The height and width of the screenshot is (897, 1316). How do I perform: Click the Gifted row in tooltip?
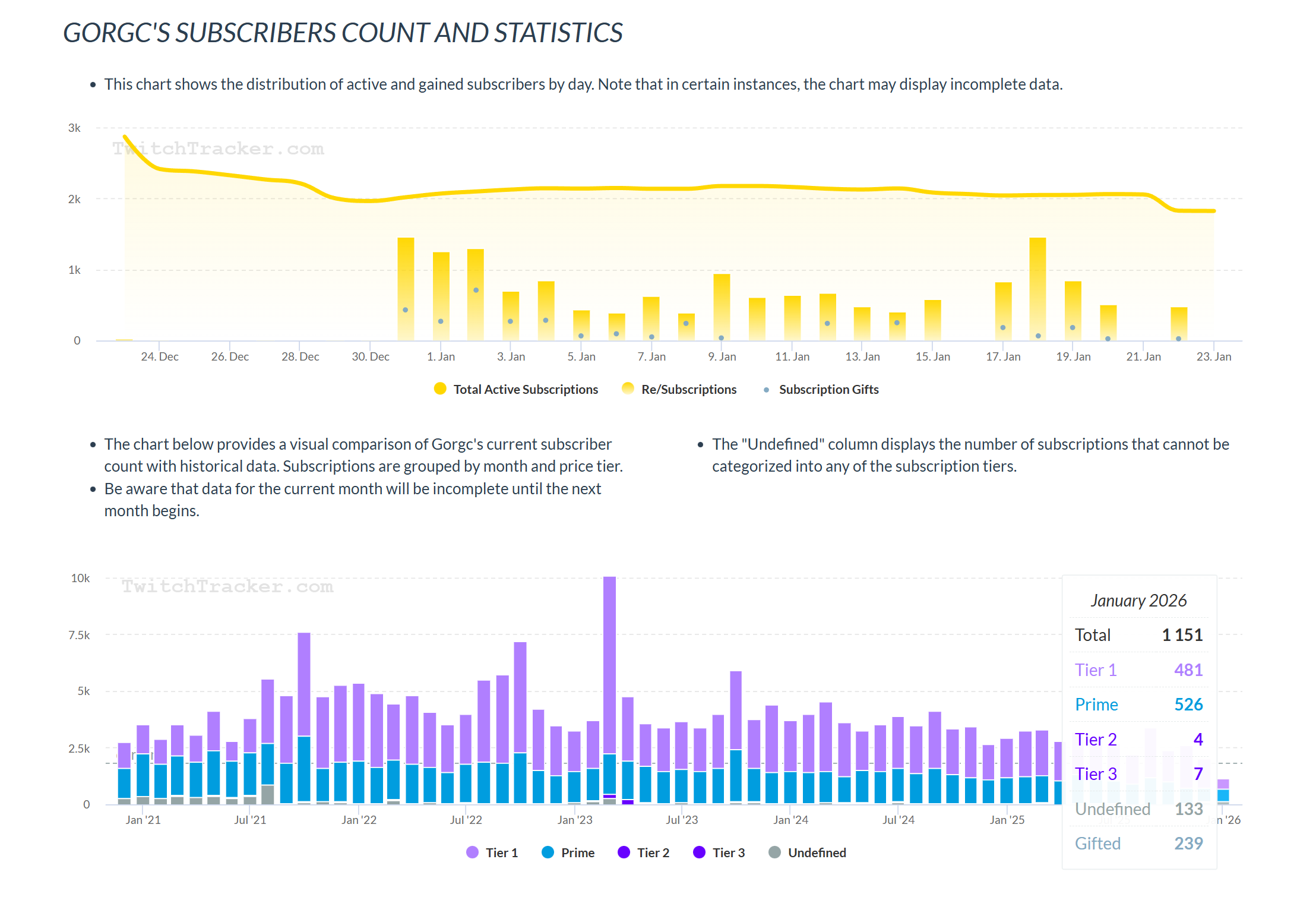[x=1138, y=844]
